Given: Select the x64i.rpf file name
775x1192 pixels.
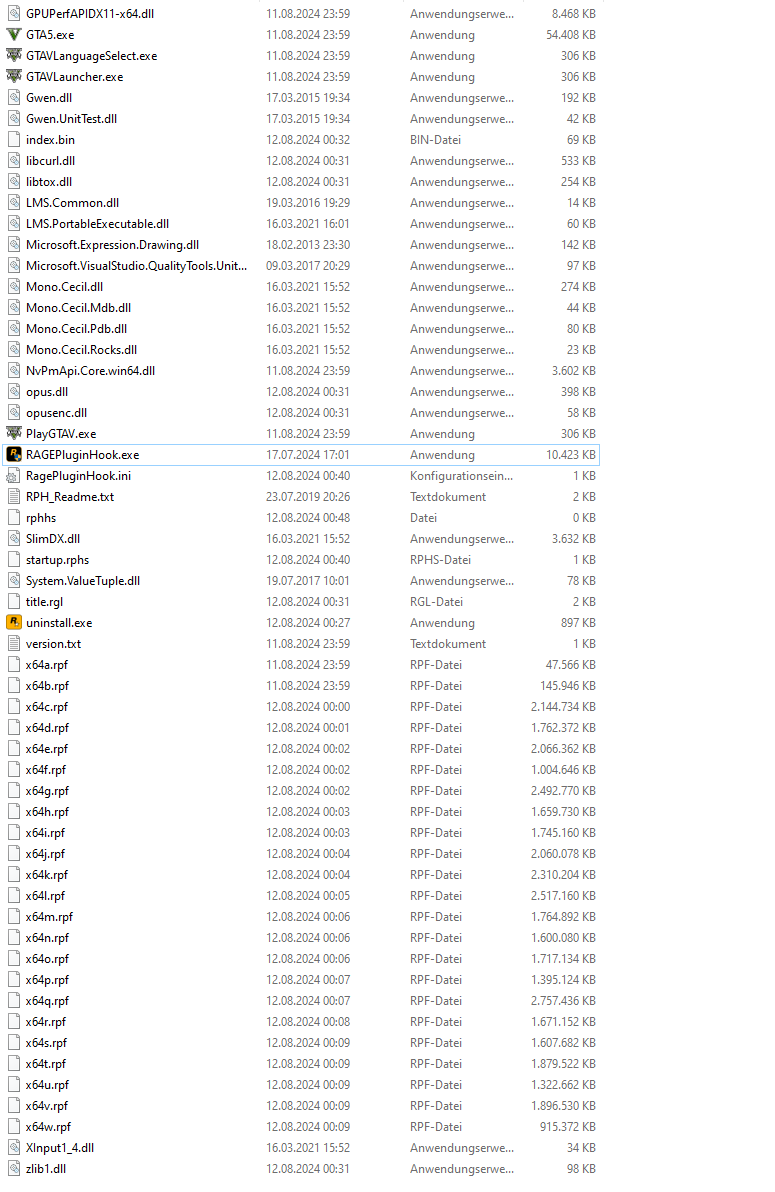Looking at the screenshot, I should pyautogui.click(x=46, y=833).
